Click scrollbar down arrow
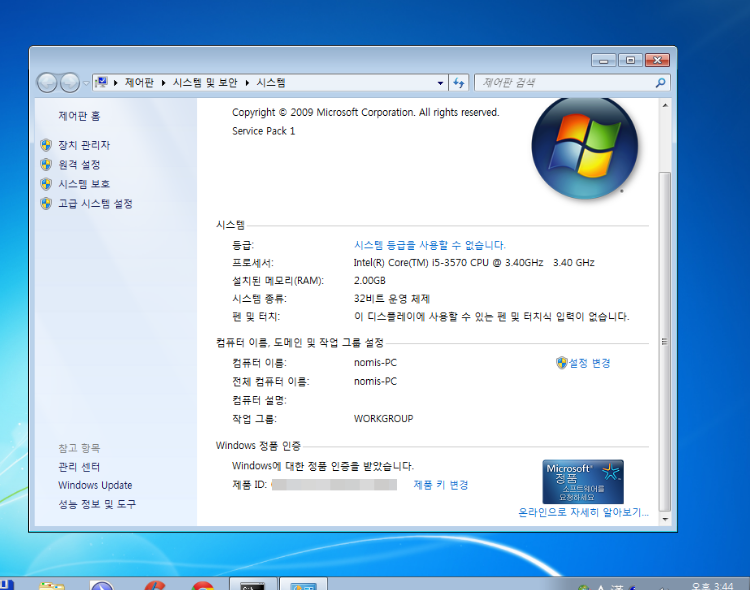 [x=665, y=519]
